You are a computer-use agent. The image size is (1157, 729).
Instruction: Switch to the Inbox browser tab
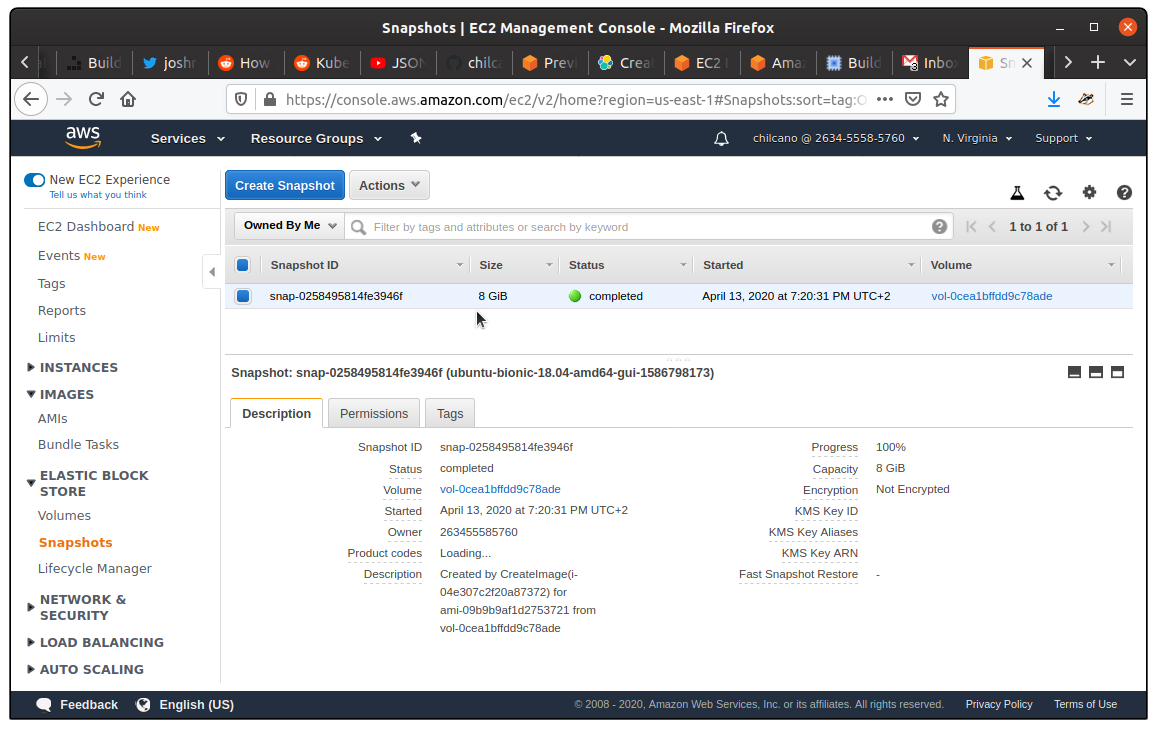[930, 63]
